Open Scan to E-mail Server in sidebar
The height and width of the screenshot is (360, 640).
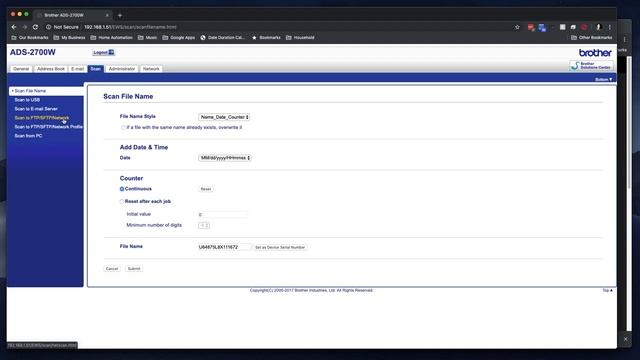tap(36, 109)
